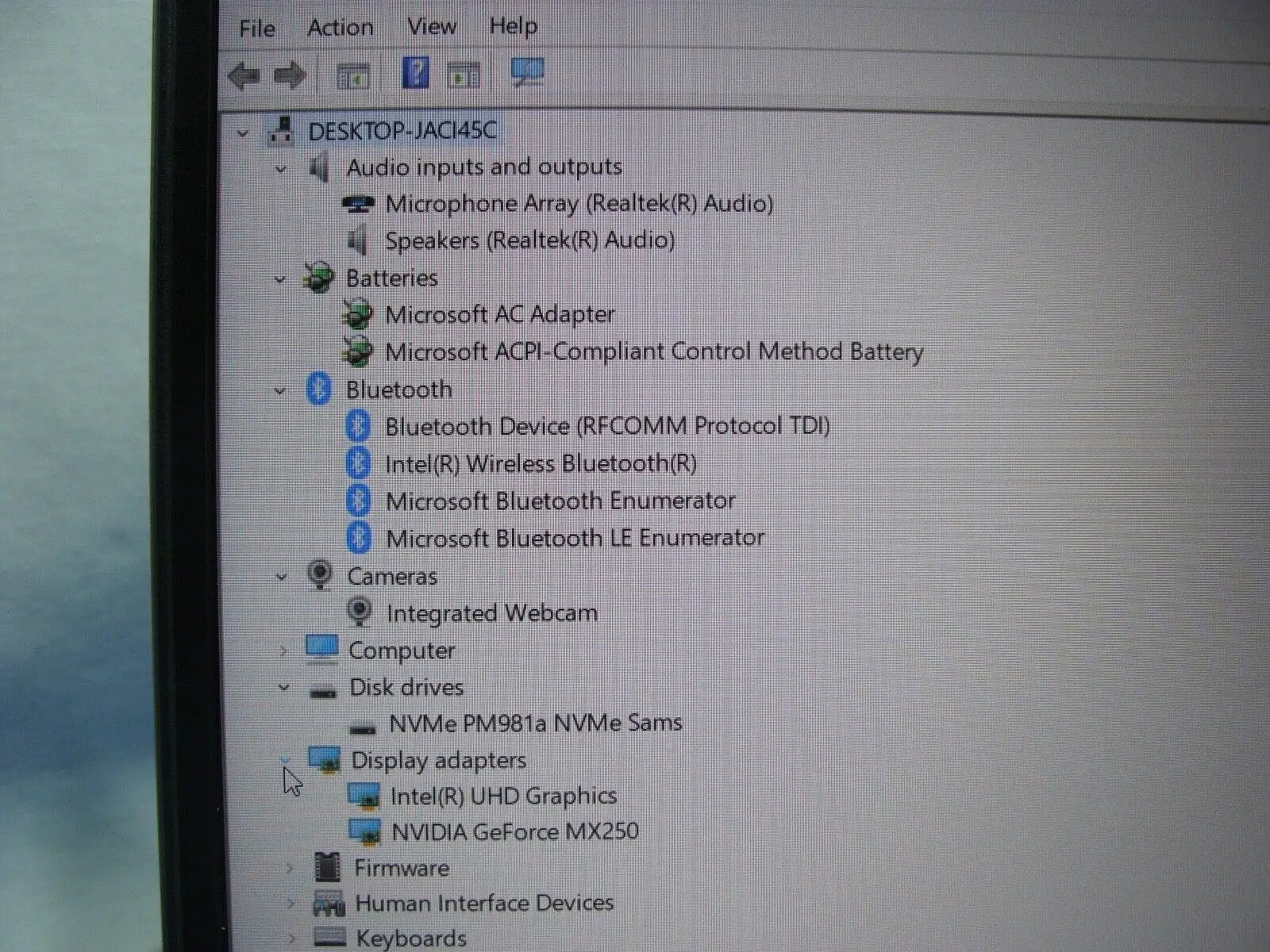Click the Back arrow toolbar button
The width and height of the screenshot is (1270, 952).
point(244,76)
